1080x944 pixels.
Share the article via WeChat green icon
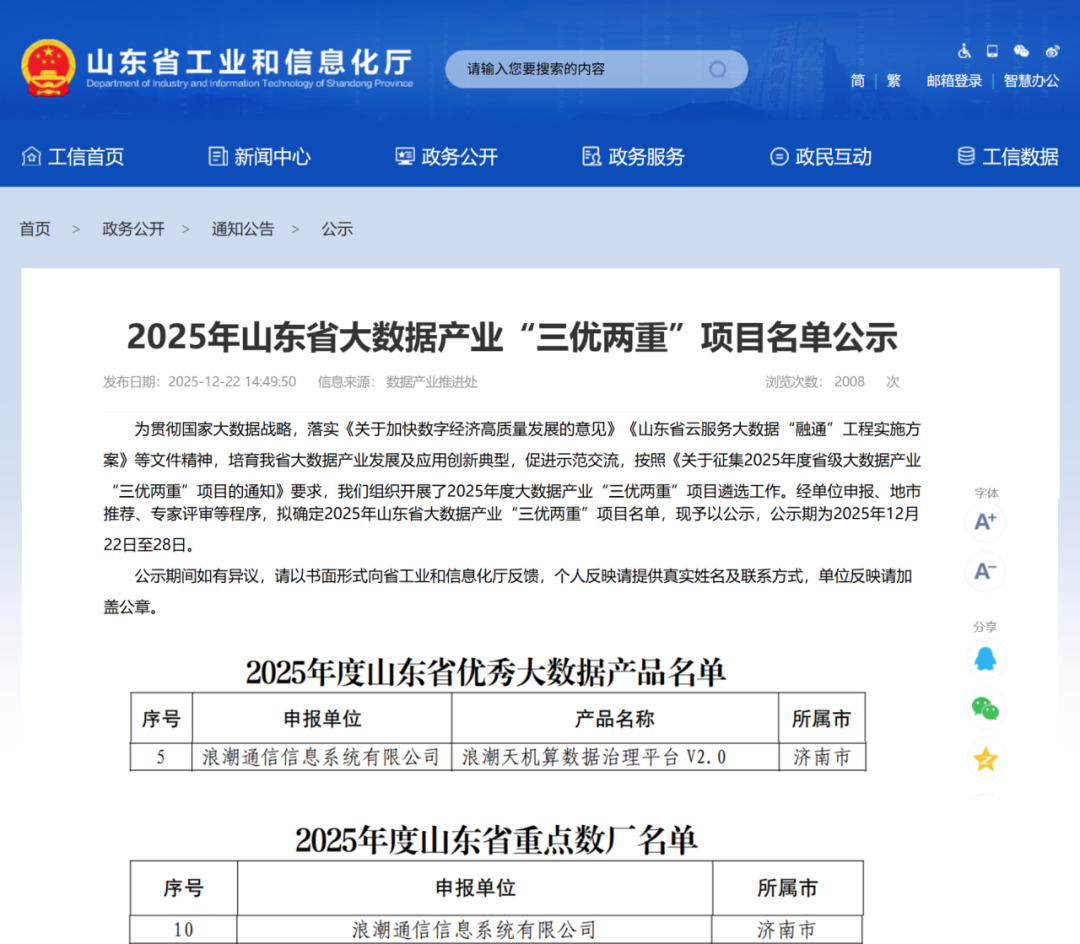point(985,710)
